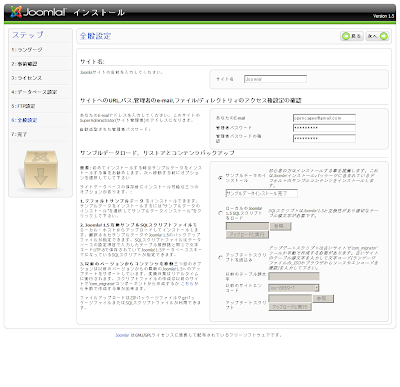400x387 pixels.
Task: Select the install sample data radio option
Action: click(220, 178)
